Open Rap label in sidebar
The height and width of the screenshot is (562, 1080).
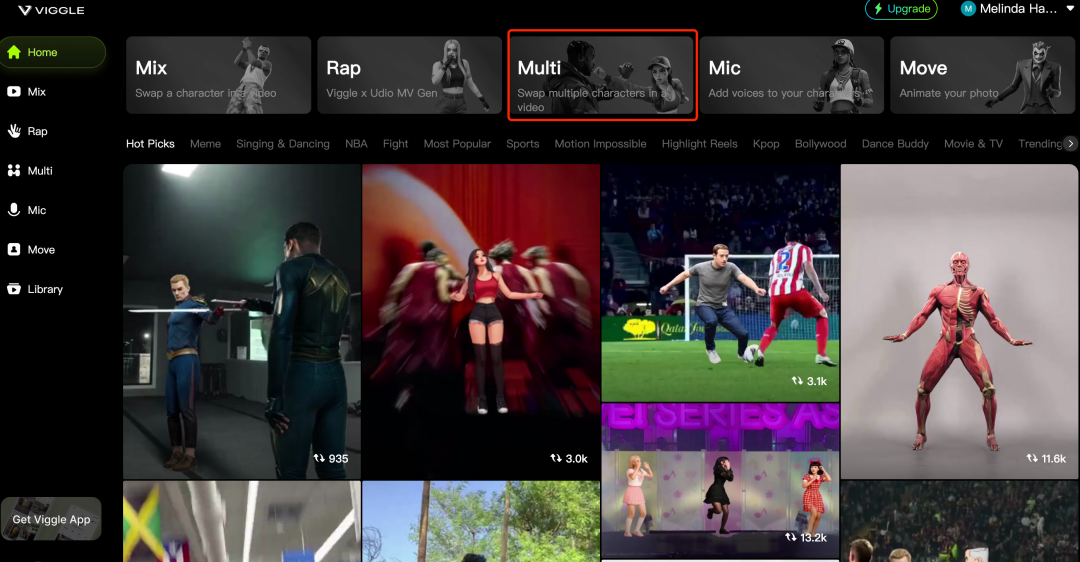[37, 131]
